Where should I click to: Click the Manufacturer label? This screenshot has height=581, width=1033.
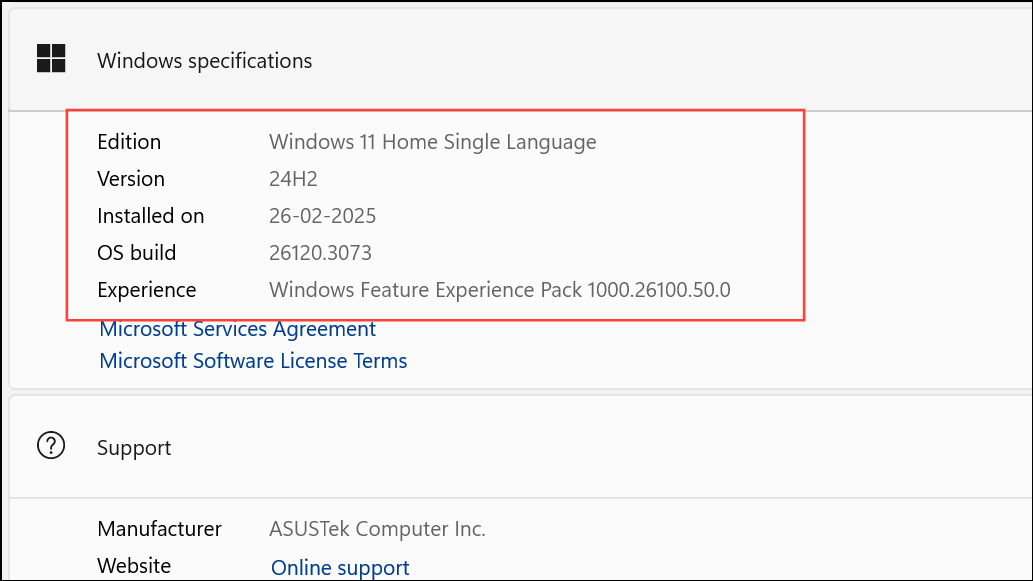pyautogui.click(x=159, y=528)
